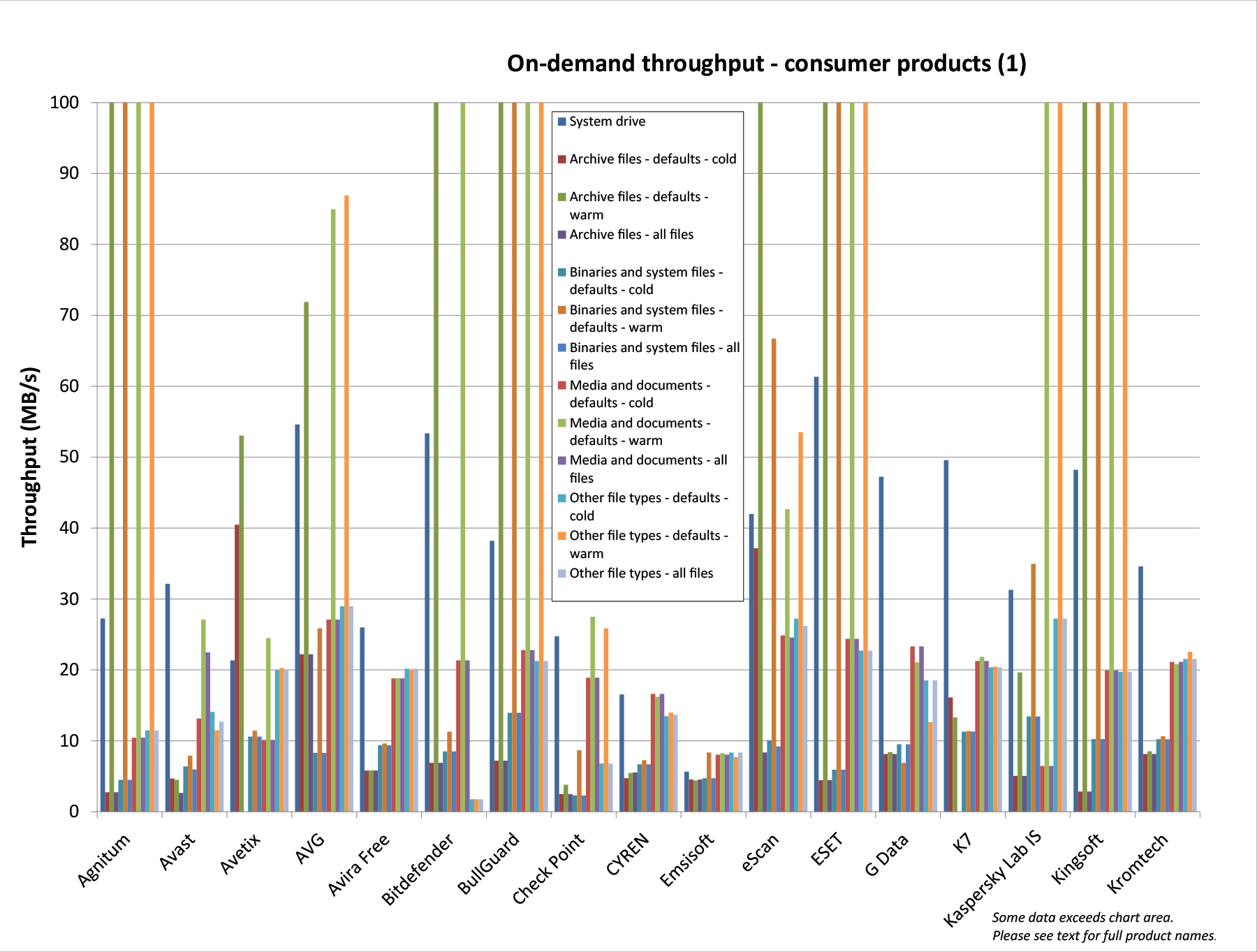This screenshot has width=1257, height=952.
Task: Click the Check Point category label
Action: (548, 869)
